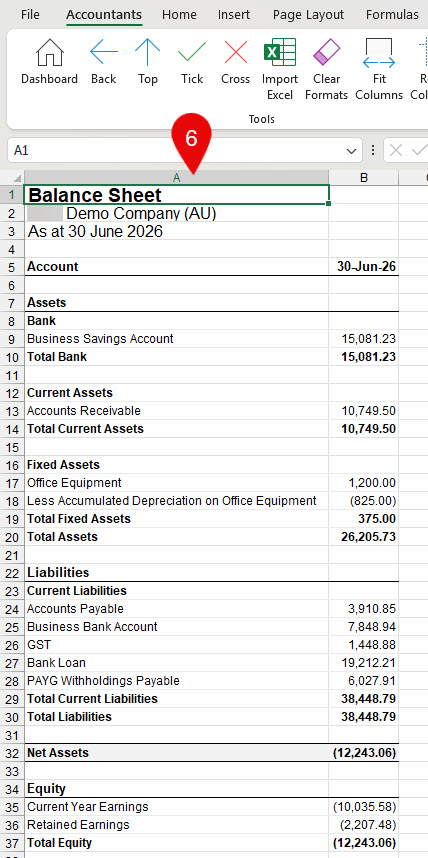Select the 'Business Savings Account' cell
Image resolution: width=428 pixels, height=858 pixels.
click(x=176, y=339)
